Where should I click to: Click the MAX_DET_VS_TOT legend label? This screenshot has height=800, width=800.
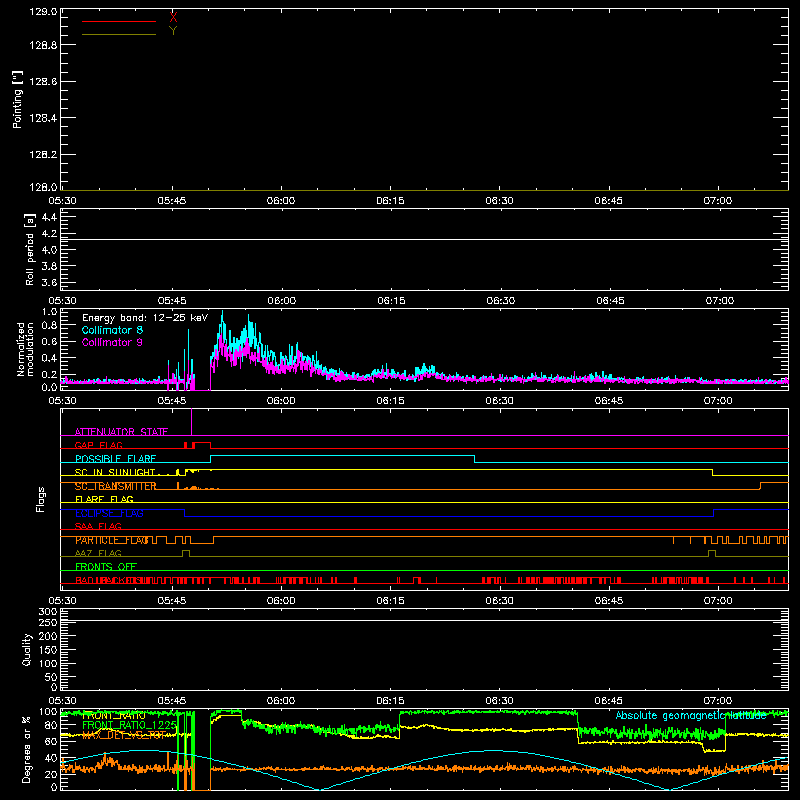(123, 735)
